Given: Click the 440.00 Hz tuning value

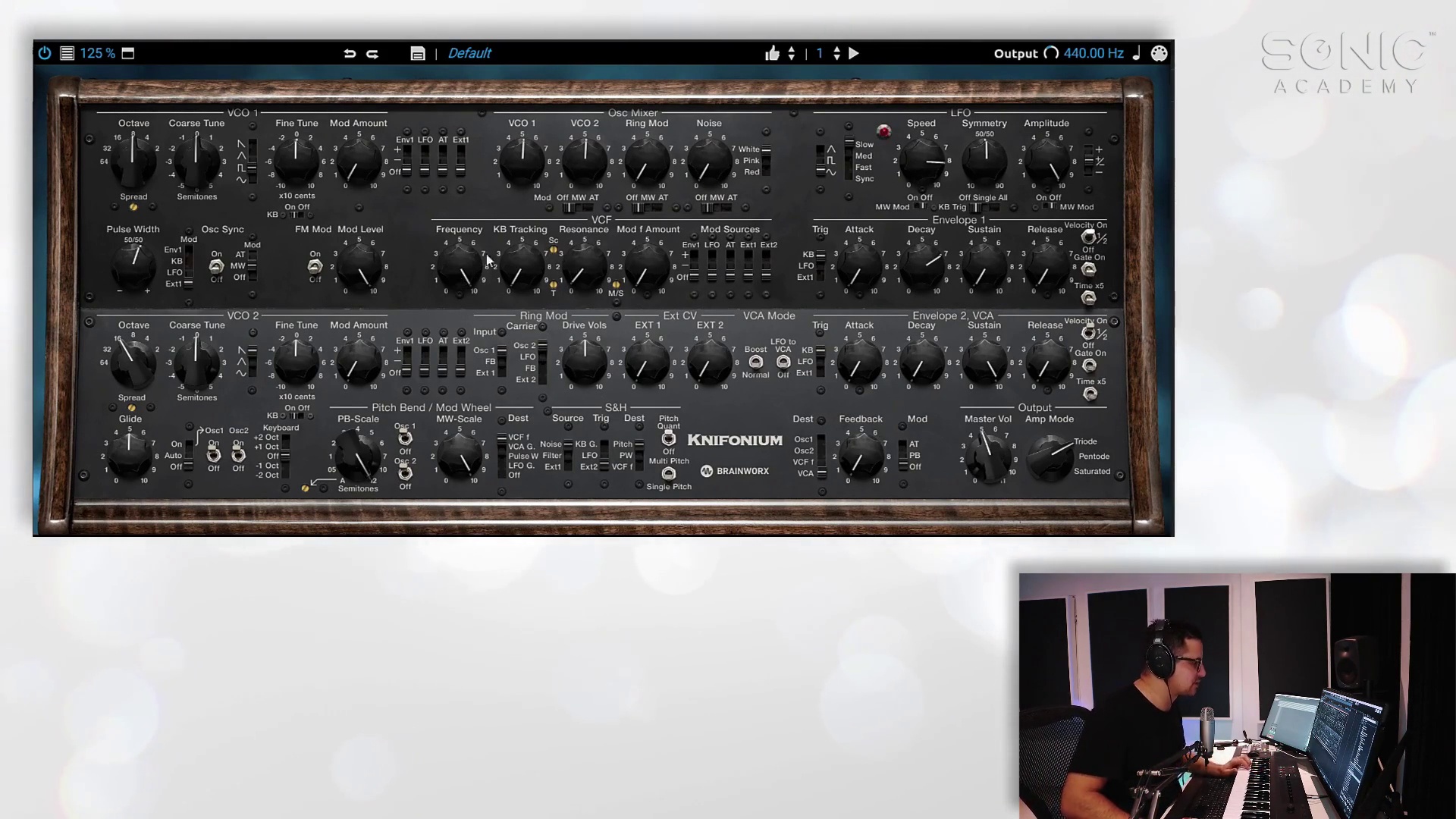Looking at the screenshot, I should (x=1094, y=53).
